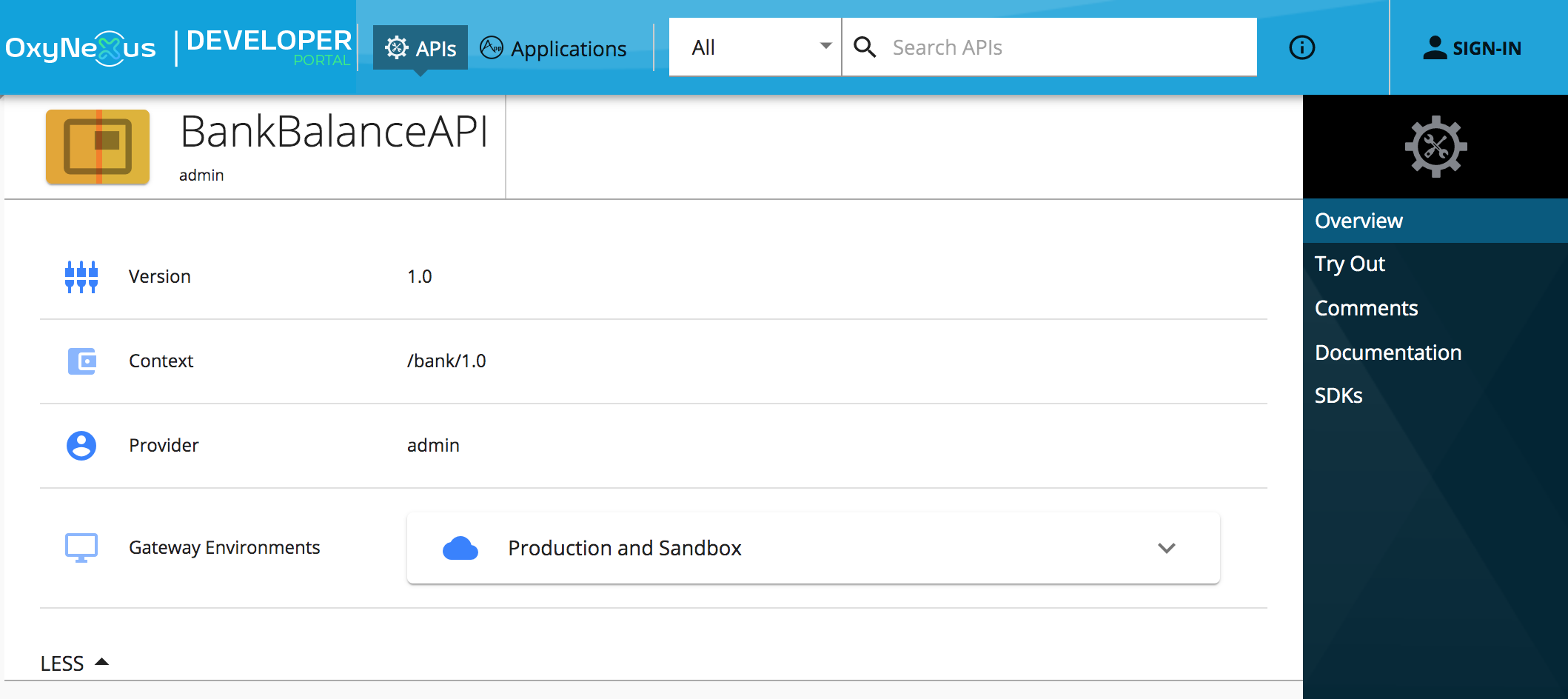This screenshot has width=1568, height=699.
Task: Click the search magnifier icon
Action: (x=865, y=47)
